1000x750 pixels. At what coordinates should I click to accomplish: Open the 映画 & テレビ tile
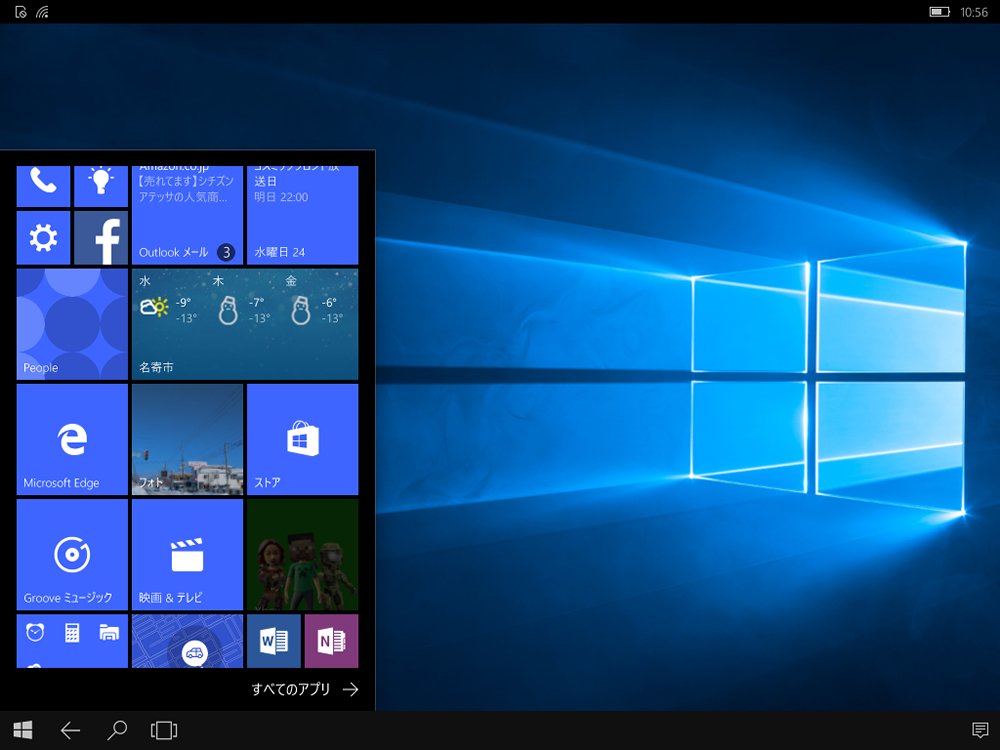tap(188, 555)
